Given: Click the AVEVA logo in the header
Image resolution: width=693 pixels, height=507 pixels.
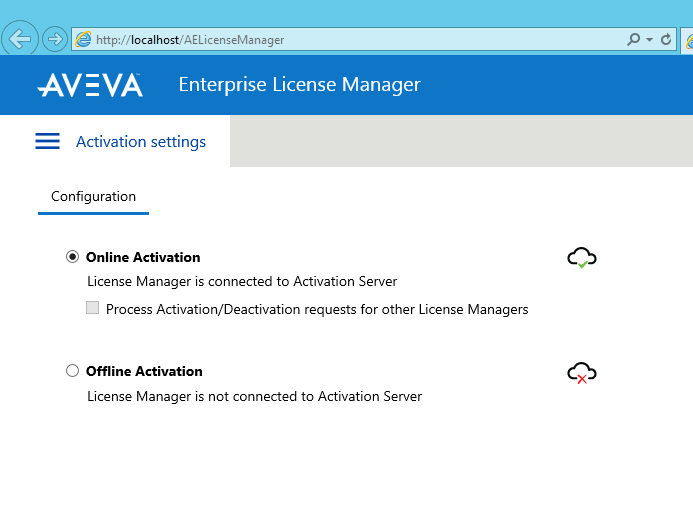Looking at the screenshot, I should (90, 85).
